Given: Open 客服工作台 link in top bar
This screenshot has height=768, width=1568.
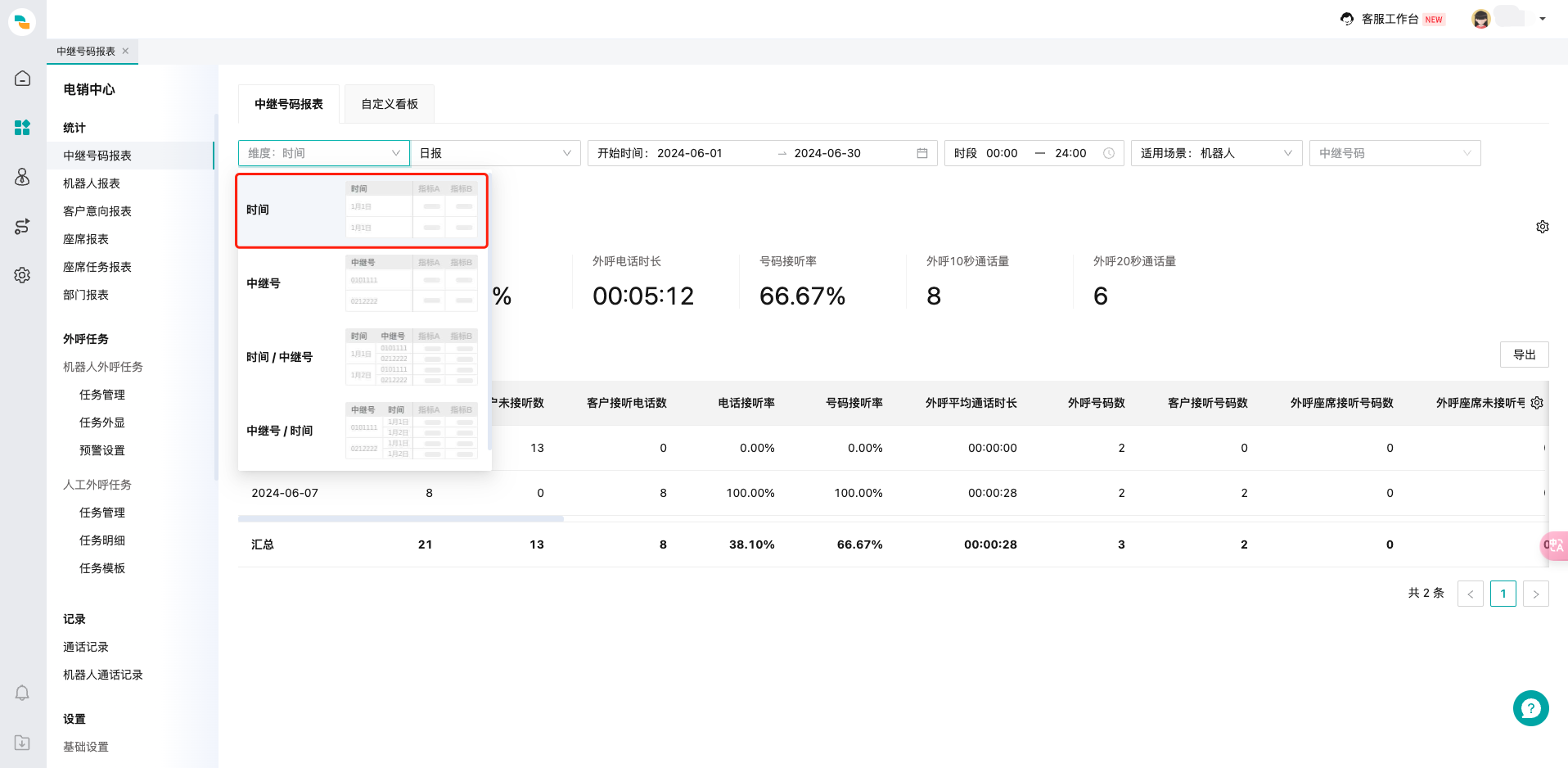Looking at the screenshot, I should coord(1390,19).
